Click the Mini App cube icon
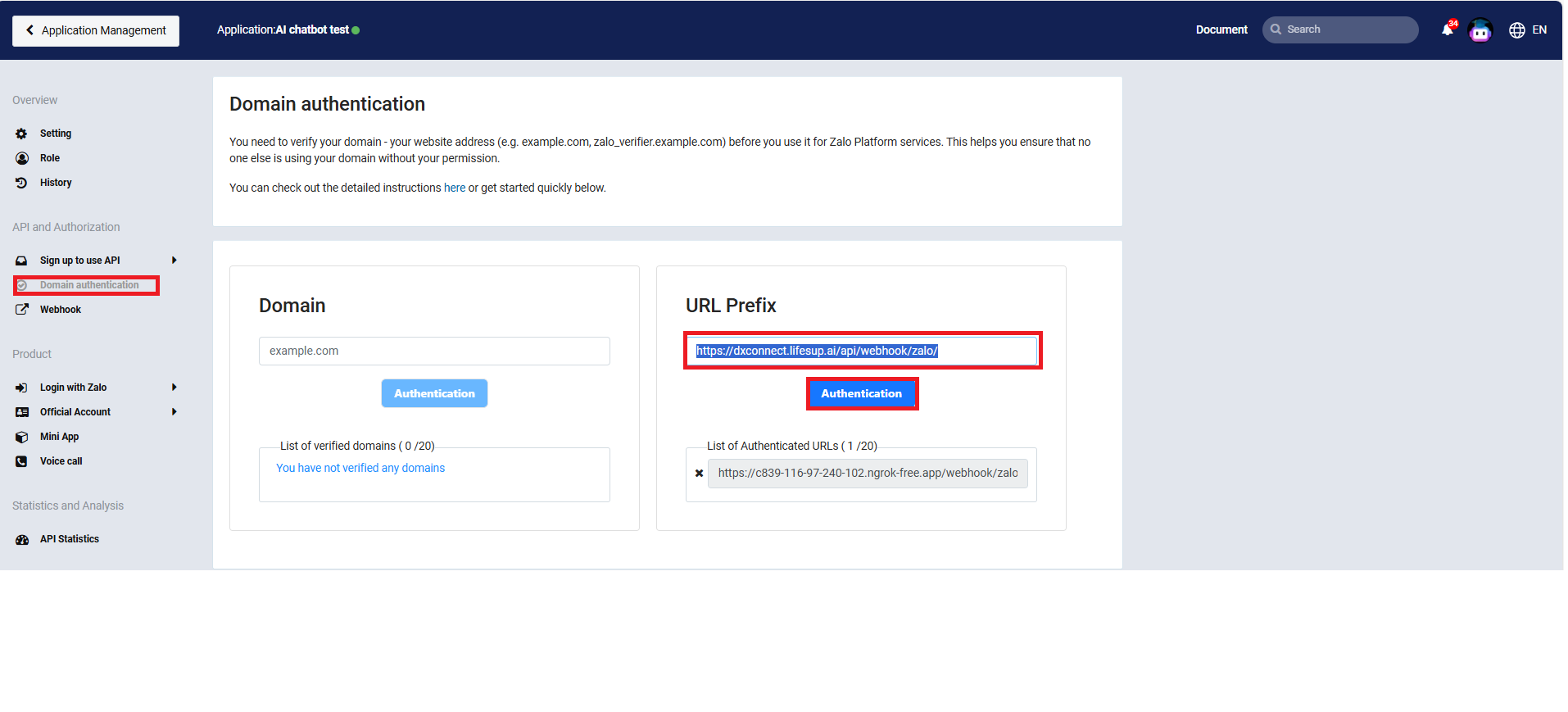This screenshot has height=712, width=1568. pyautogui.click(x=22, y=438)
